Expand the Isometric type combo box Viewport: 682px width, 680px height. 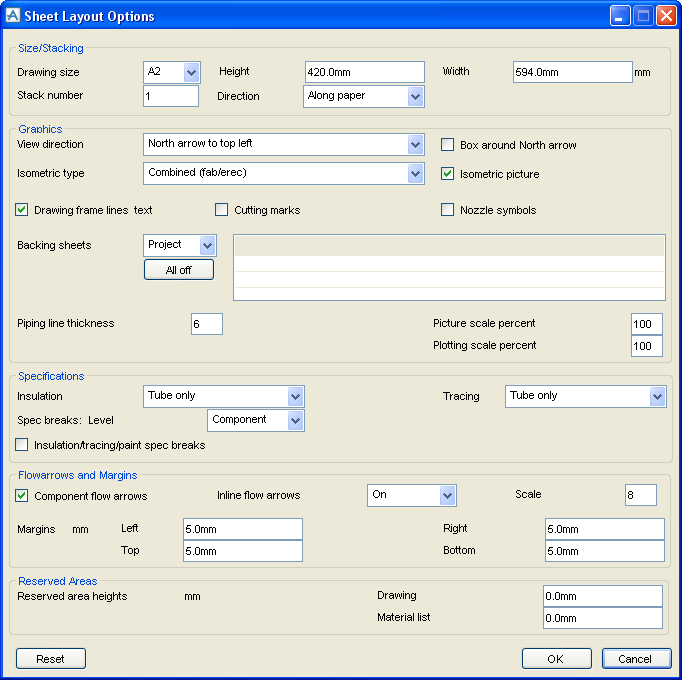click(x=415, y=173)
